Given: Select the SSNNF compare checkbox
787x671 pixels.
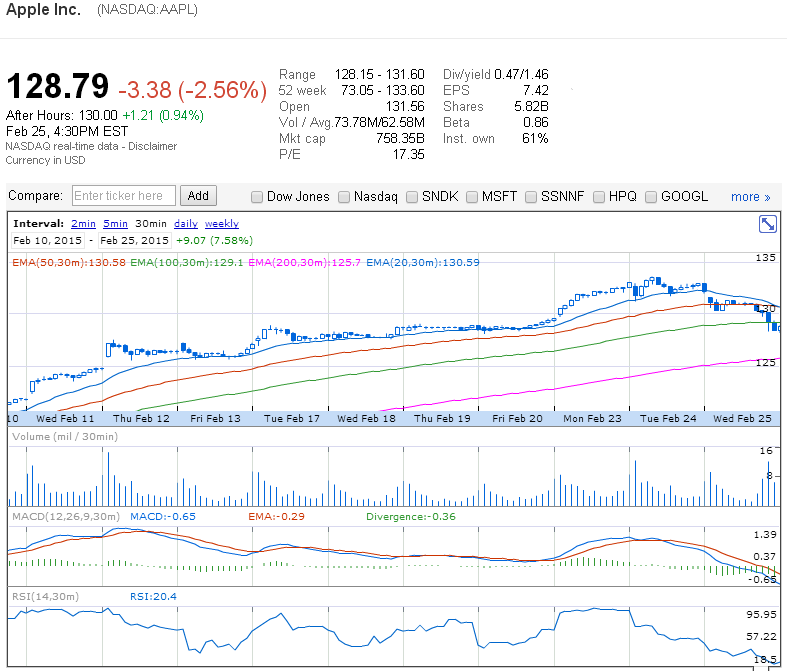Looking at the screenshot, I should click(531, 197).
